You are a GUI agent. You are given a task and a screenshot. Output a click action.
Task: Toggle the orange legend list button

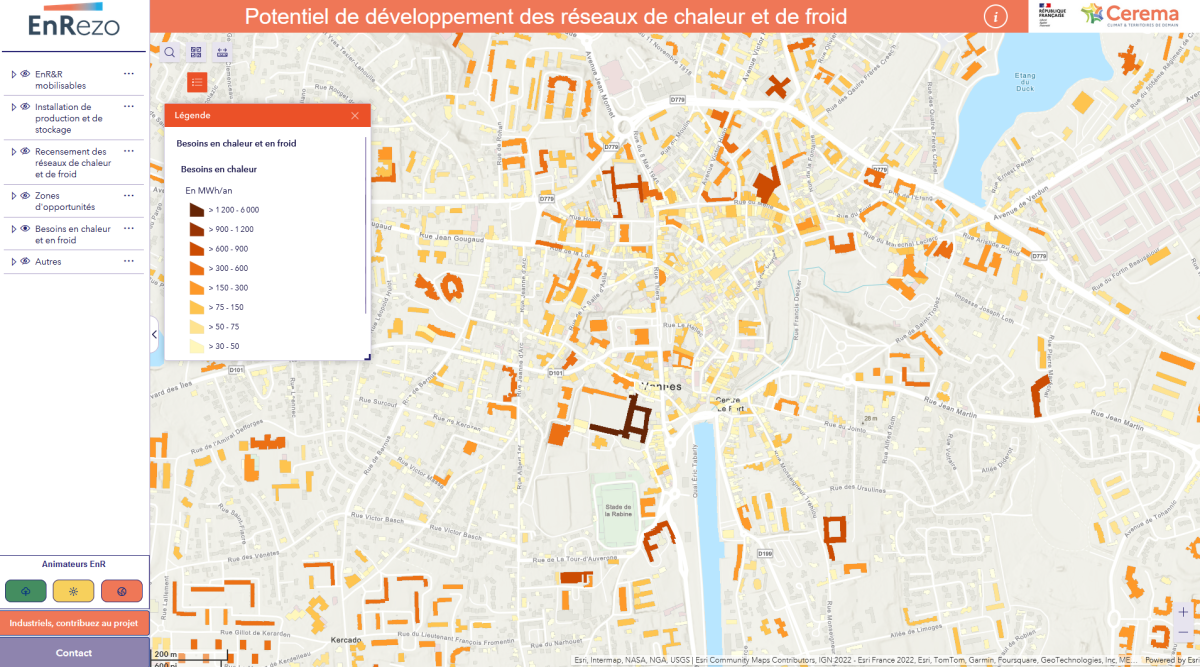tap(196, 82)
